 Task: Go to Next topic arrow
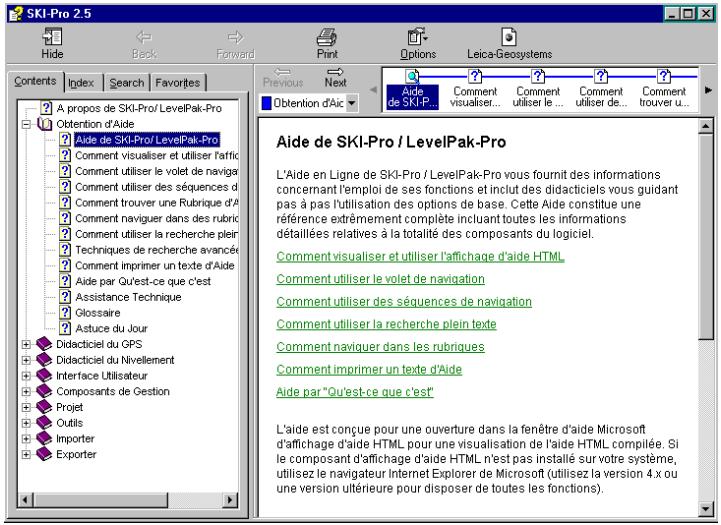[335, 72]
